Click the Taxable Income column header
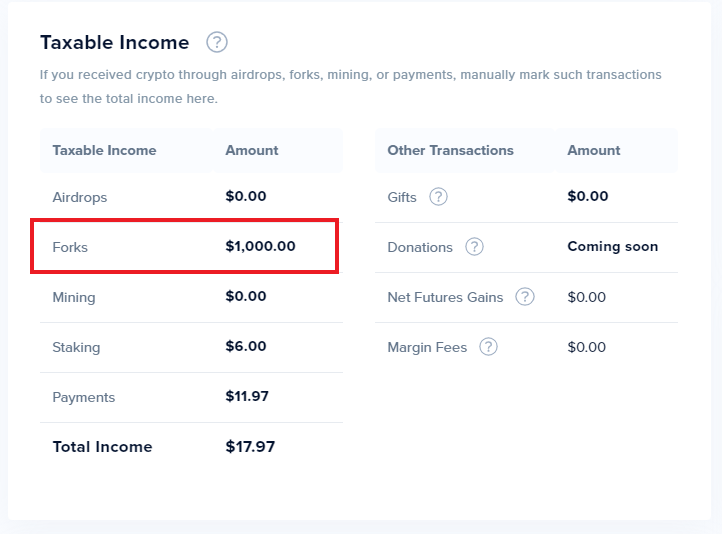This screenshot has width=722, height=534. (104, 150)
